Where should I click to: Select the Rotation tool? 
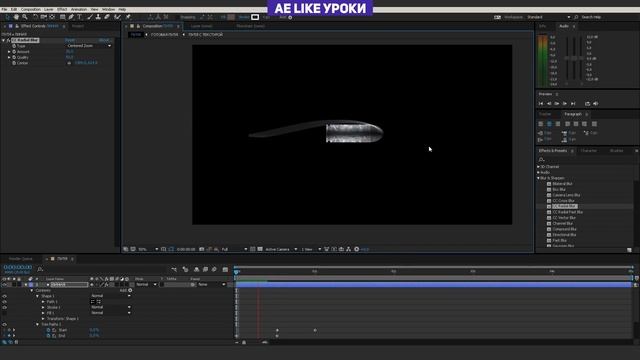[x=35, y=17]
